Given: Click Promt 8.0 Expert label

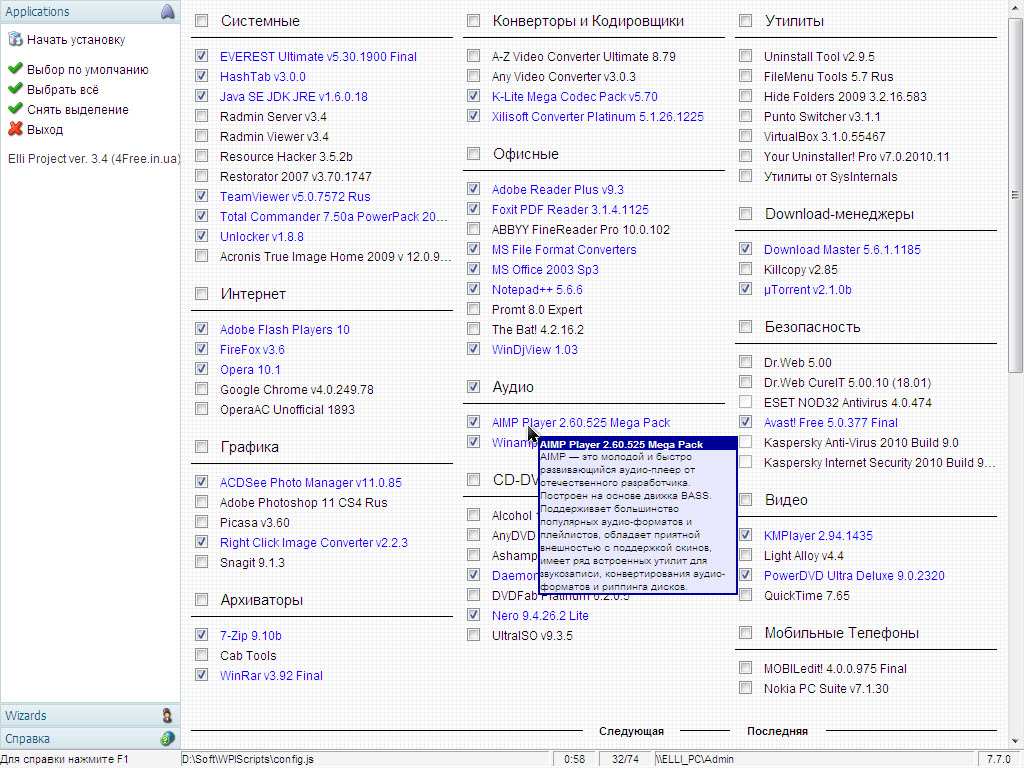Looking at the screenshot, I should (537, 310).
